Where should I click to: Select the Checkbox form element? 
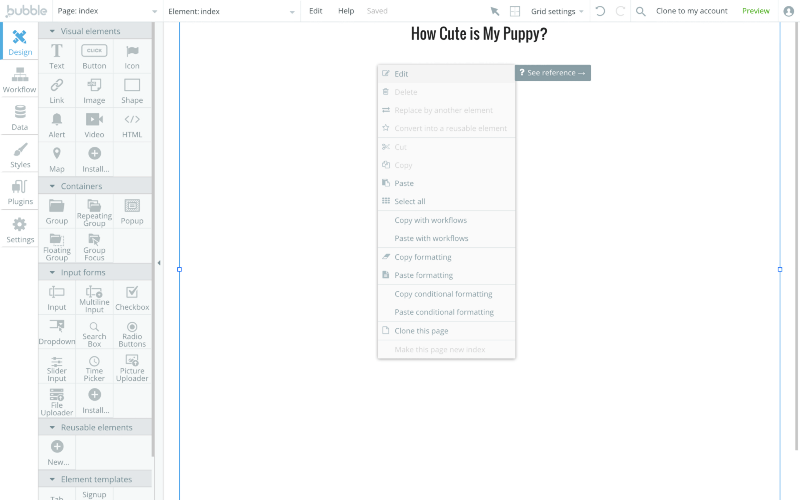click(x=132, y=298)
